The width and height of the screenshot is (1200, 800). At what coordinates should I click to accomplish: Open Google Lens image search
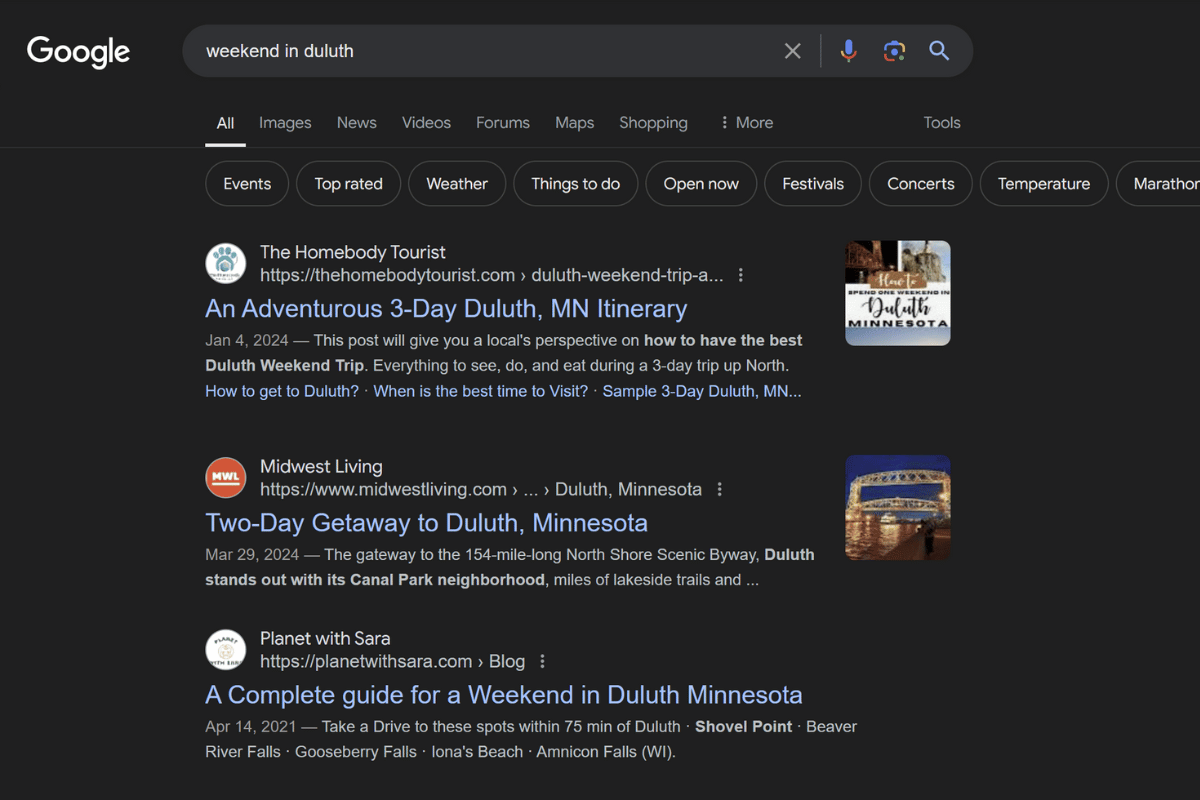894,51
